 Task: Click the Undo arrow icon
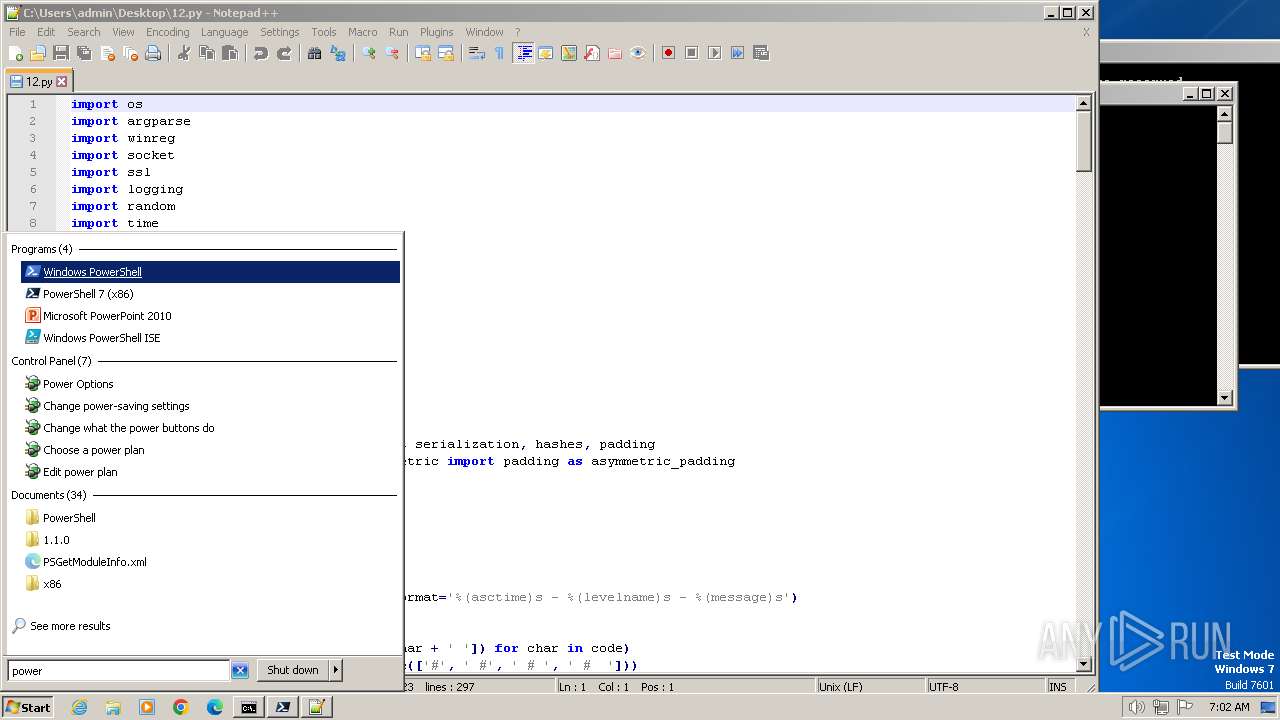click(x=261, y=53)
